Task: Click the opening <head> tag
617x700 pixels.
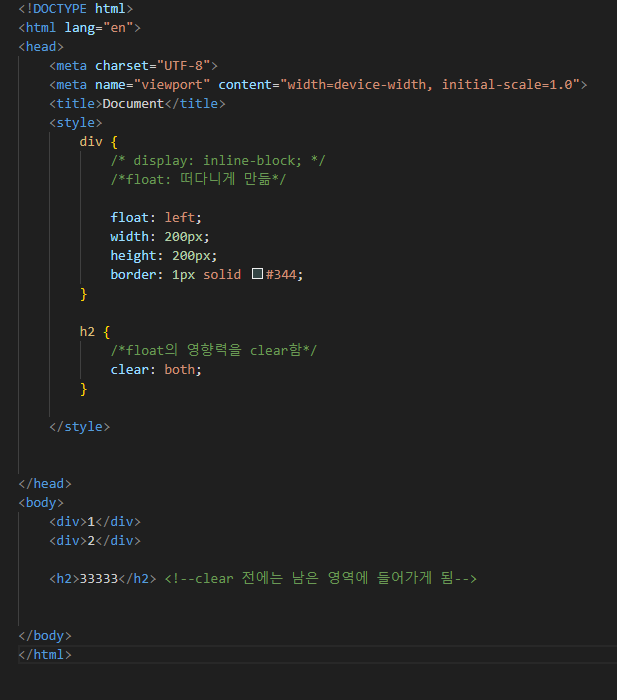Action: click(x=41, y=46)
